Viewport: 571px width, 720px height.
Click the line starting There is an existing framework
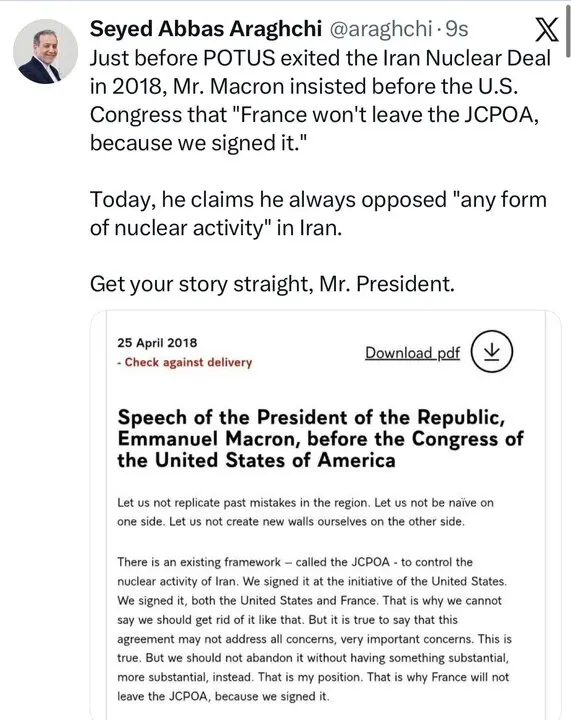(295, 562)
